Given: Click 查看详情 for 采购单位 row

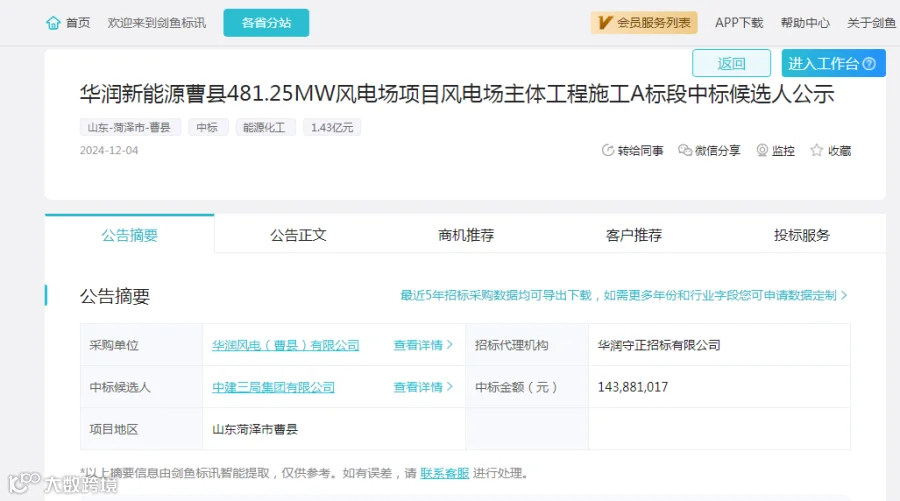Looking at the screenshot, I should coord(418,345).
